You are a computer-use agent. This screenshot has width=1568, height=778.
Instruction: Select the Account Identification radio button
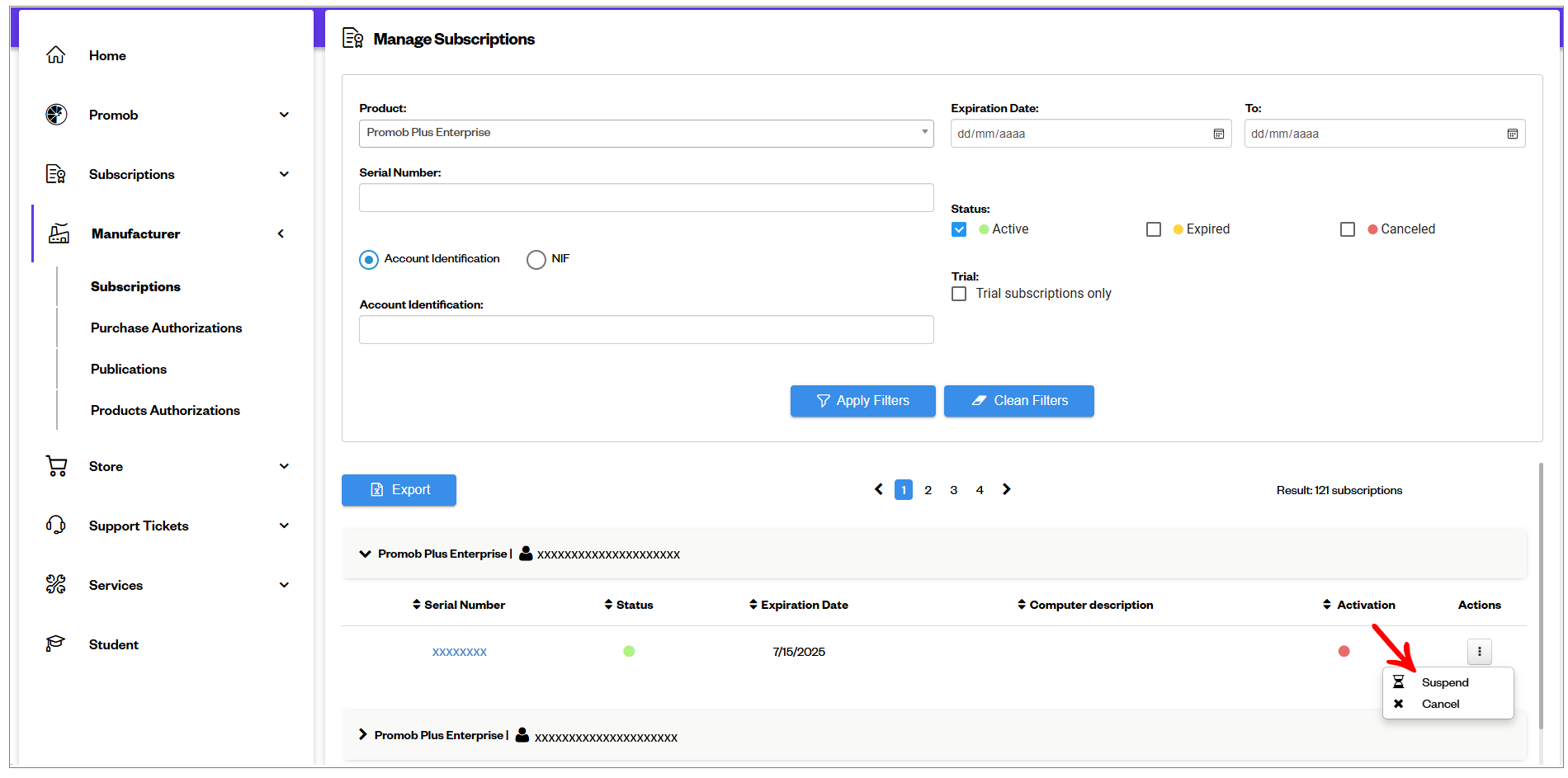pyautogui.click(x=369, y=260)
